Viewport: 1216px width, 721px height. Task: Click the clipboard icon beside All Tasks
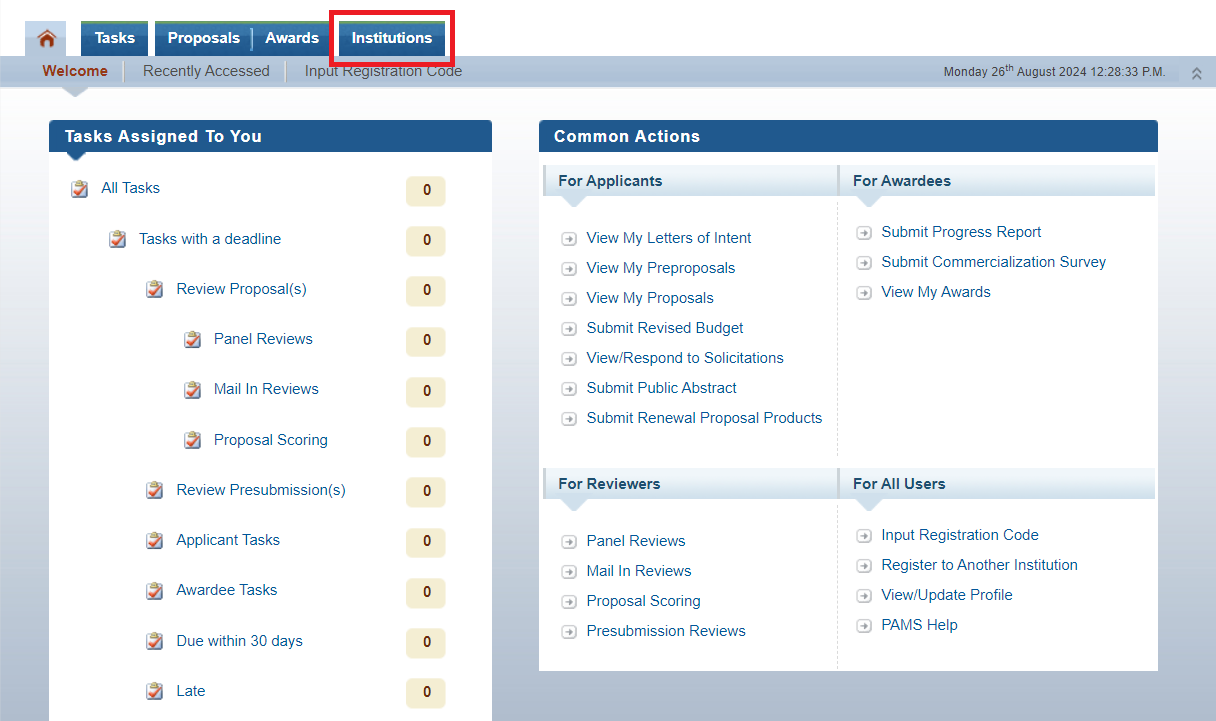point(80,189)
